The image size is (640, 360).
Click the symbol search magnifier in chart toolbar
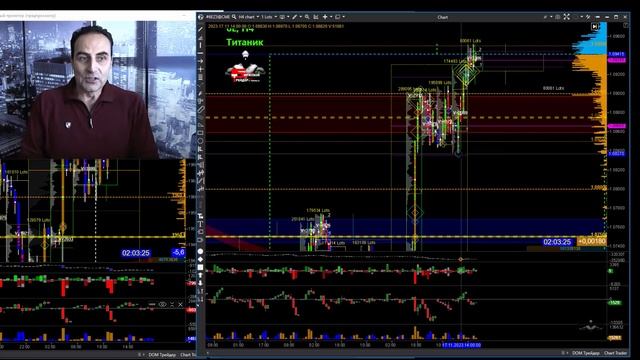pos(234,17)
